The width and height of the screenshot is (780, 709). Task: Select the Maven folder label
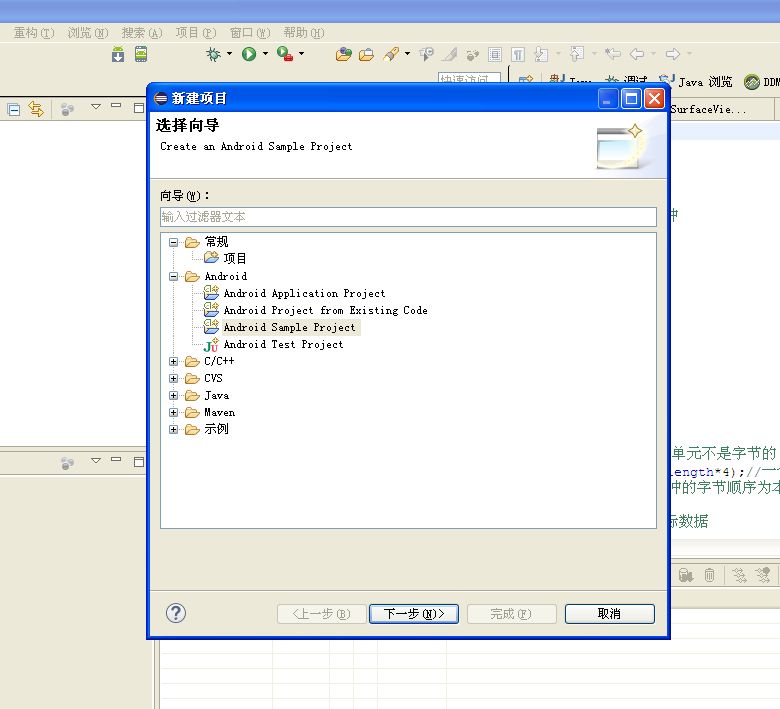219,412
